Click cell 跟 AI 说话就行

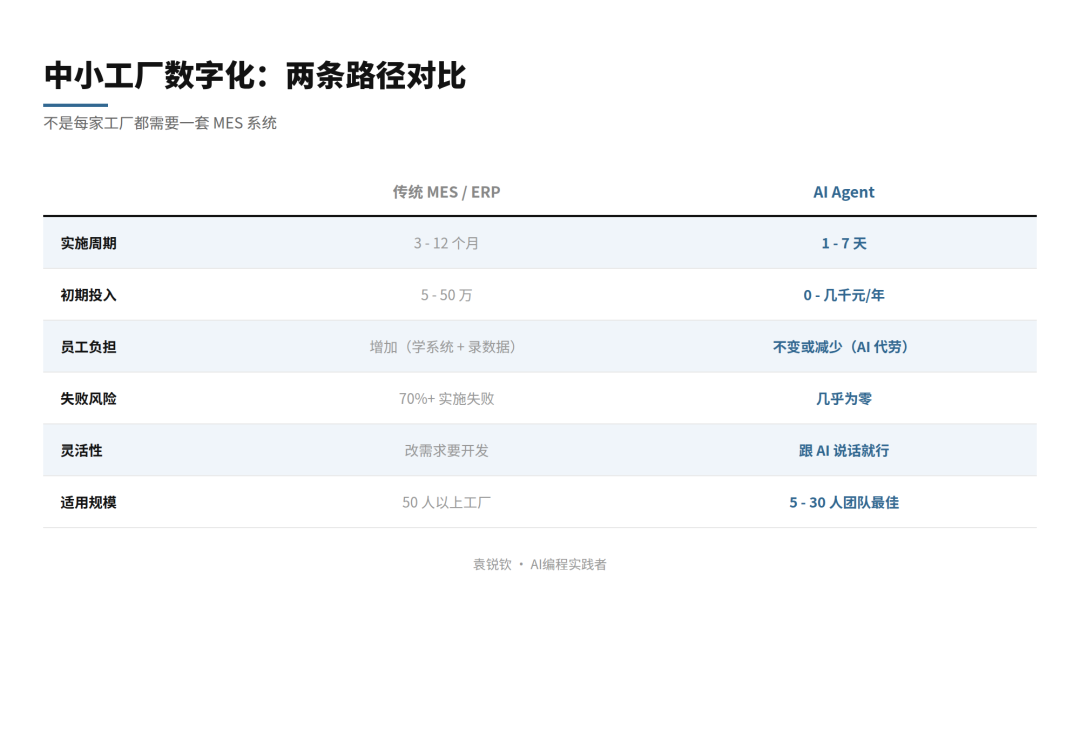(844, 450)
